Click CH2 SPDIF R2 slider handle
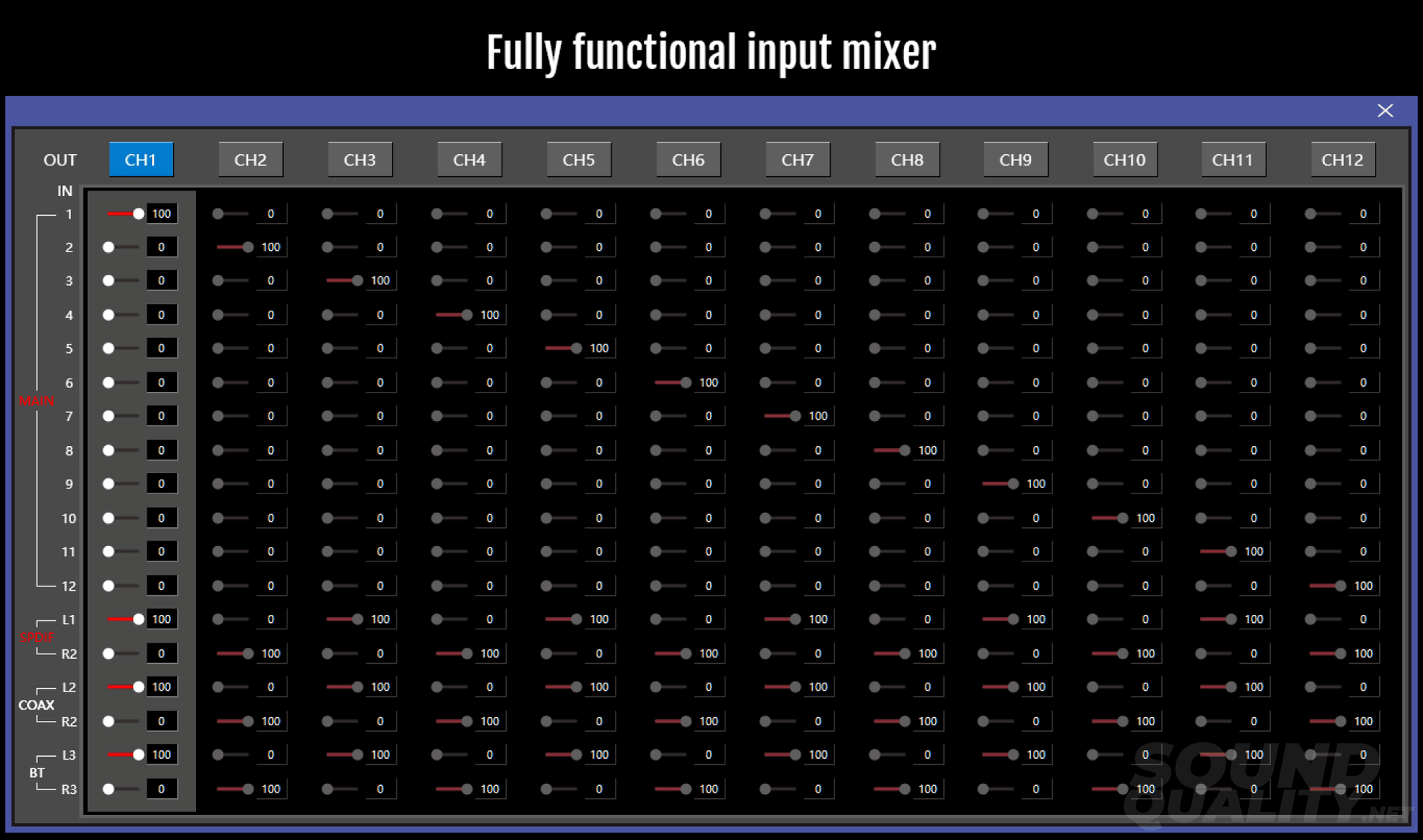Screen dimensions: 1423x840 point(248,654)
